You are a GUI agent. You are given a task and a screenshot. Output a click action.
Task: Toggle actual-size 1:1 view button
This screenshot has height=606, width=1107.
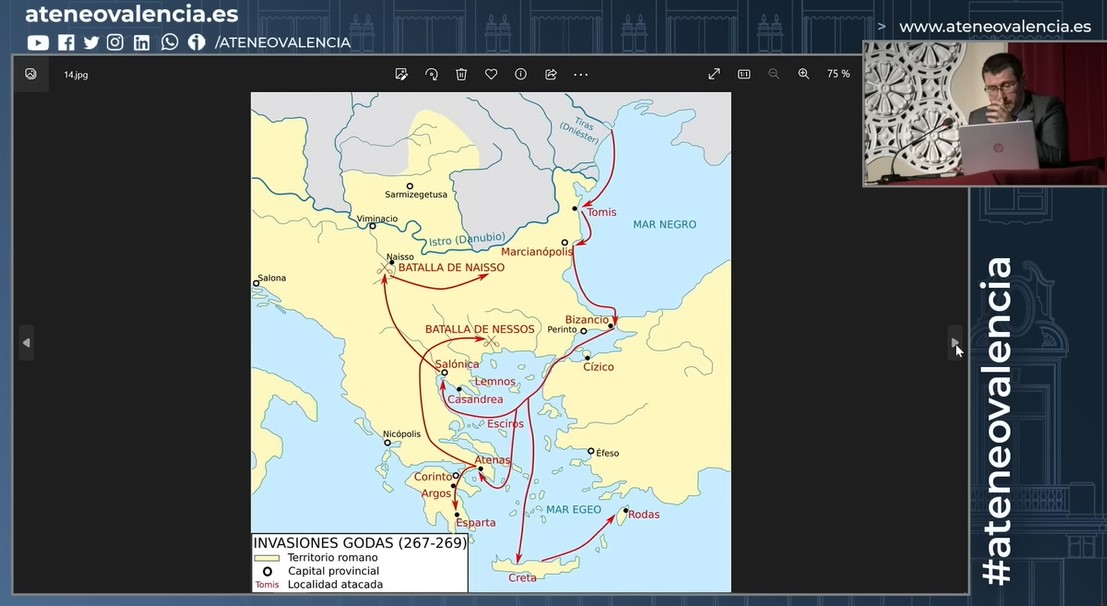[x=744, y=74]
